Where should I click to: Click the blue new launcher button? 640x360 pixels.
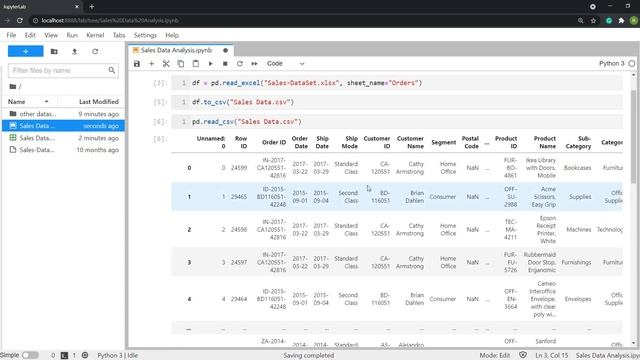[25, 51]
